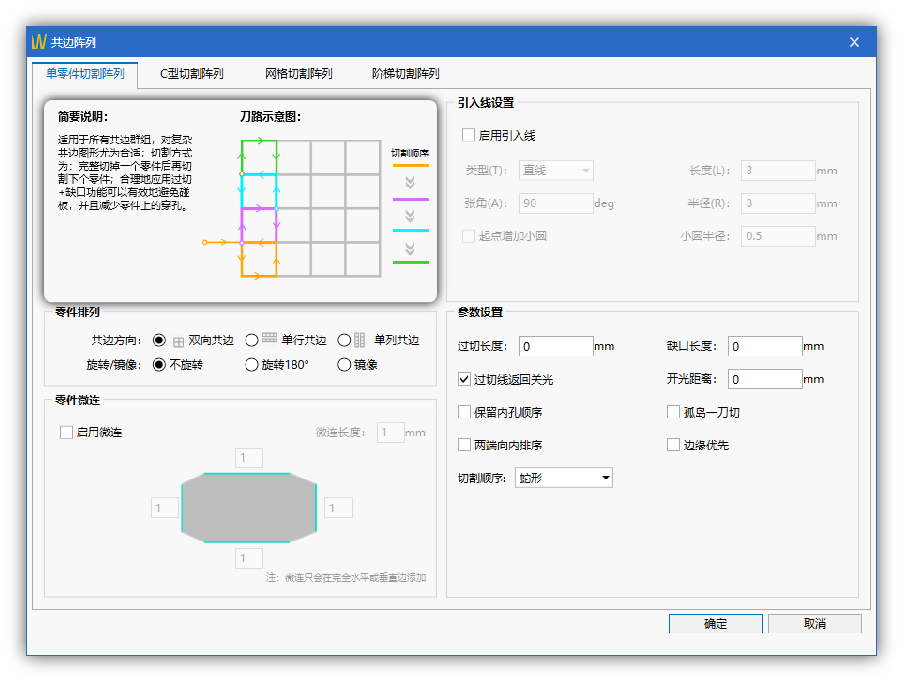Open the 切割顺序 dropdown
The width and height of the screenshot is (905, 683).
pos(564,478)
